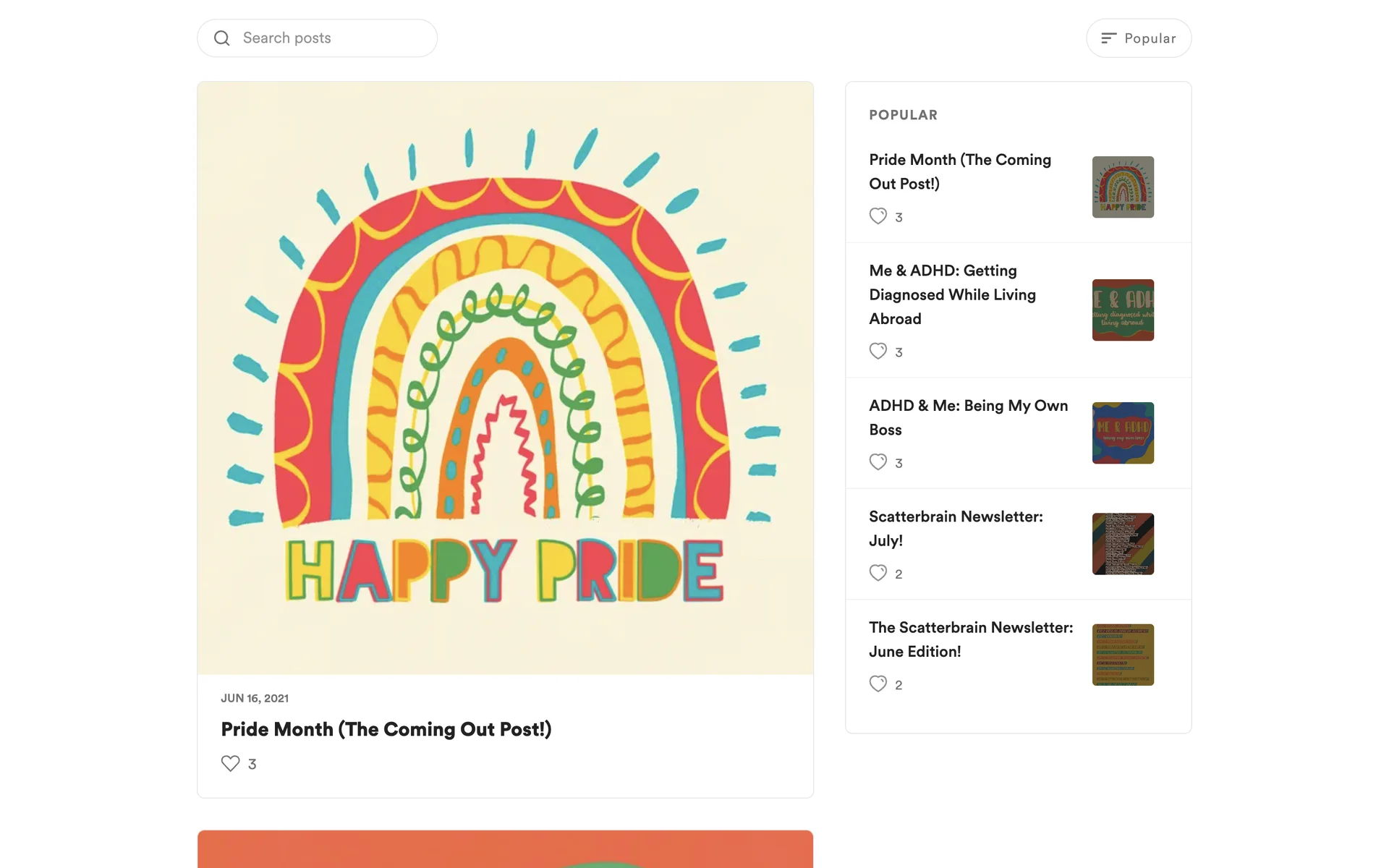Click the Happy Pride rainbow cover image
This screenshot has height=868, width=1389.
505,378
